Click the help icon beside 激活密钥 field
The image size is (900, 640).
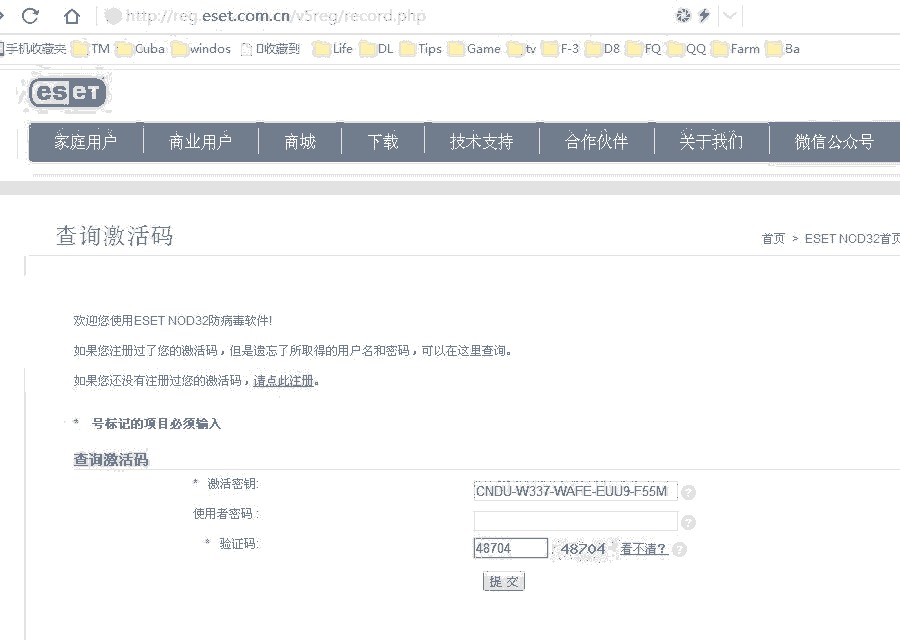(x=688, y=492)
